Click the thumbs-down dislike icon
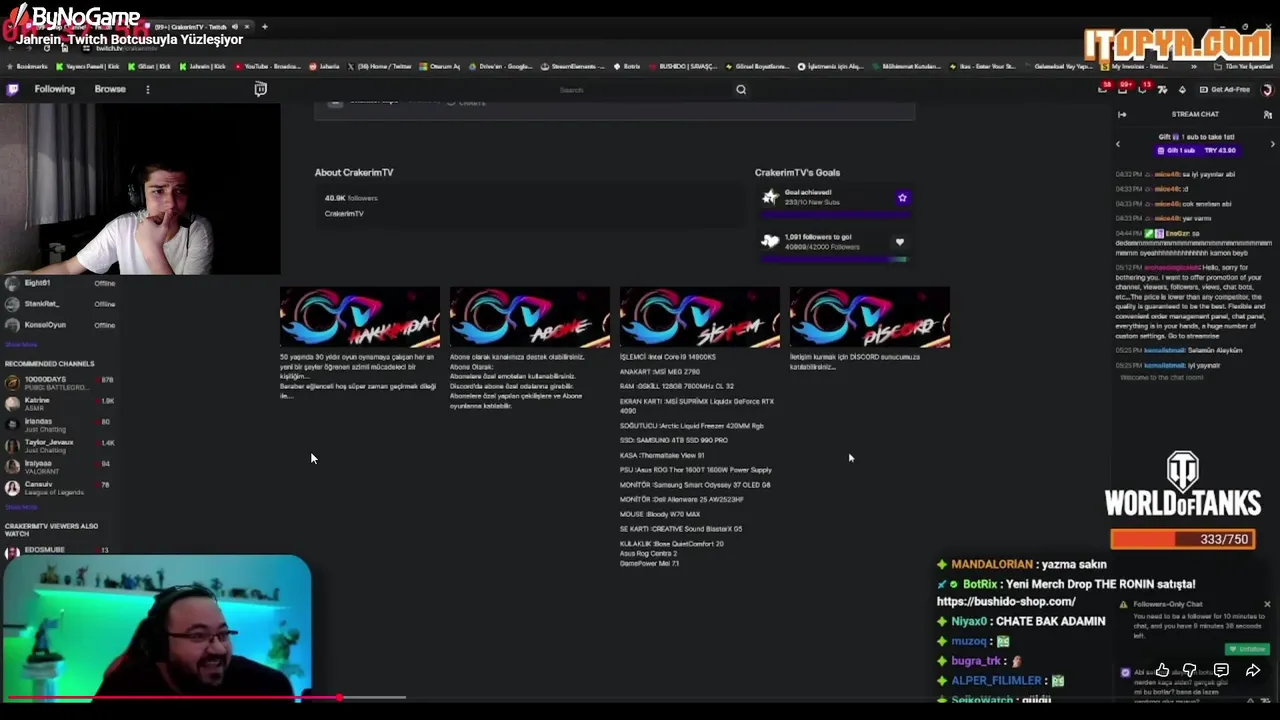The height and width of the screenshot is (720, 1280). (x=1190, y=670)
